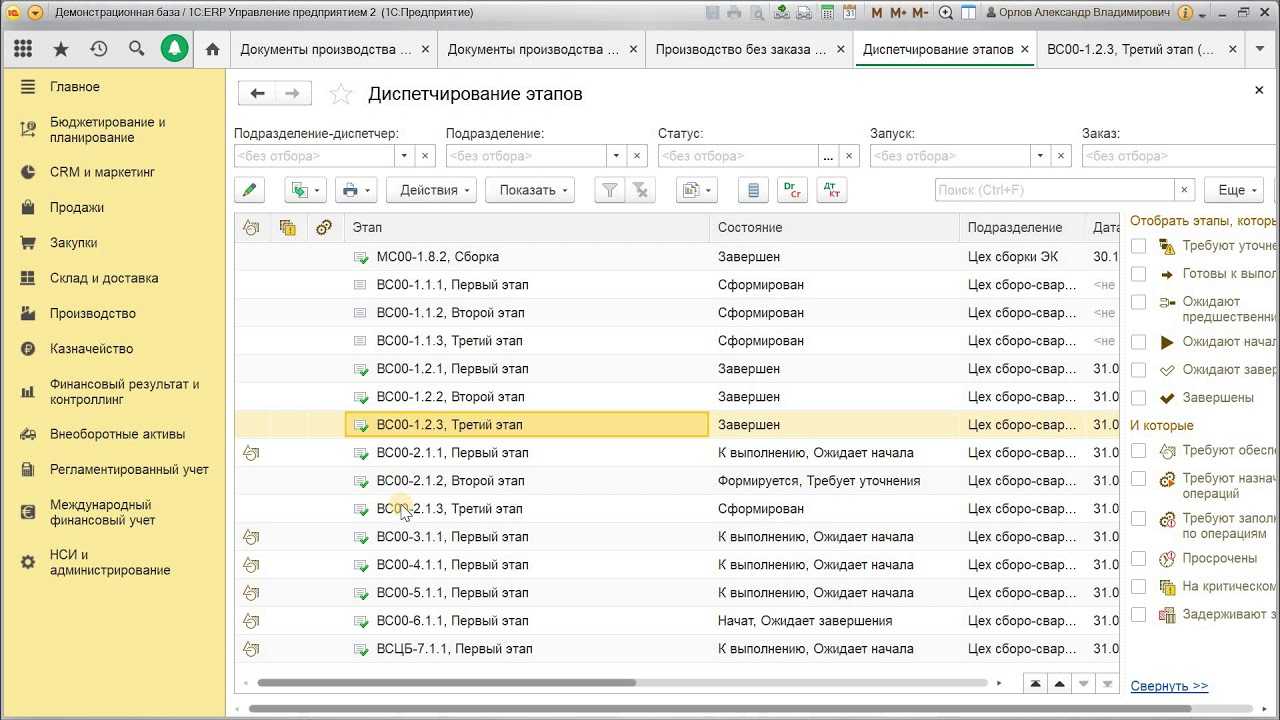Go to the Home page icon
The height and width of the screenshot is (720, 1280).
point(212,49)
